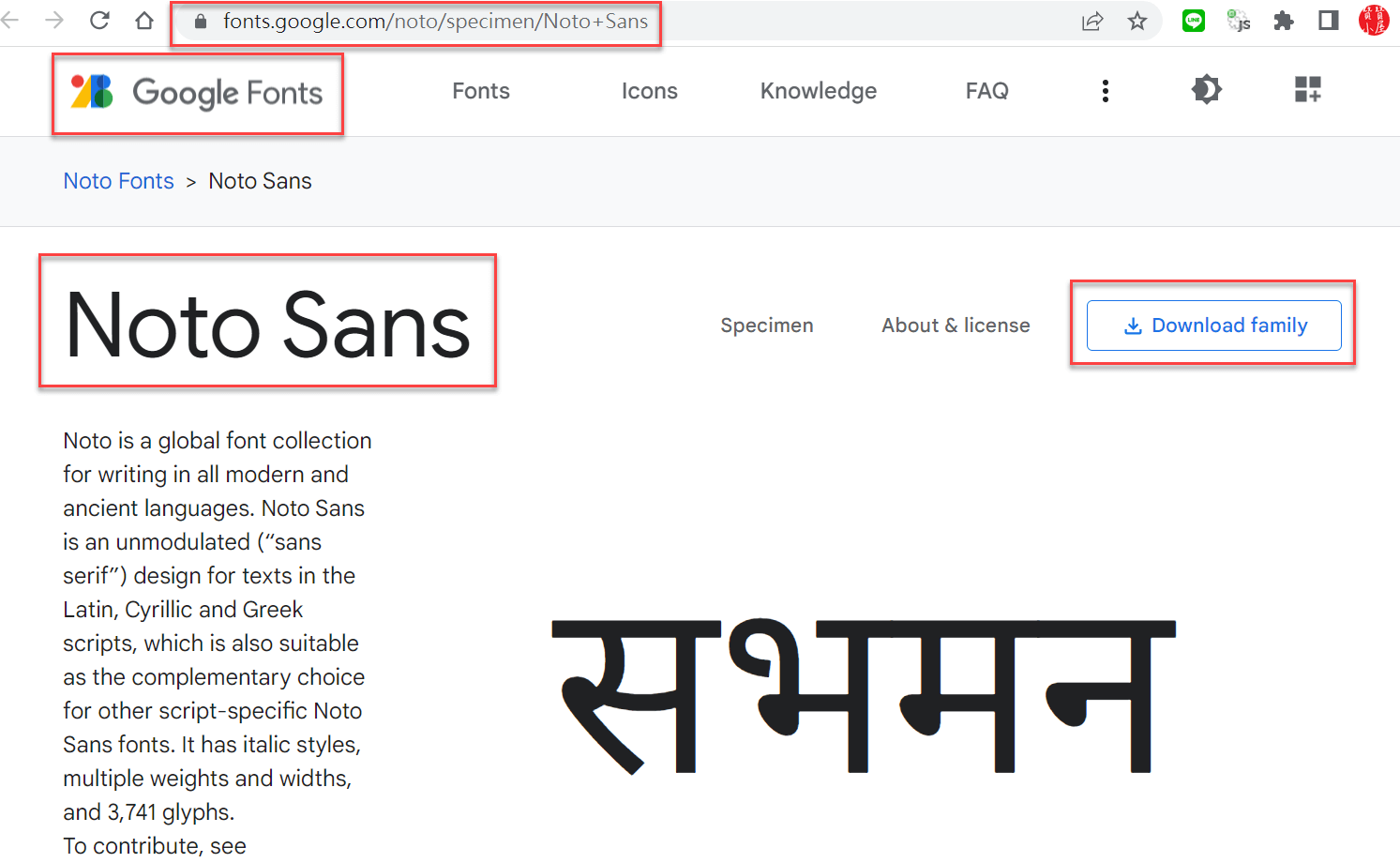Screen dimensions: 1400x863
Task: Open the Extensions puzzle piece menu
Action: click(x=1284, y=21)
